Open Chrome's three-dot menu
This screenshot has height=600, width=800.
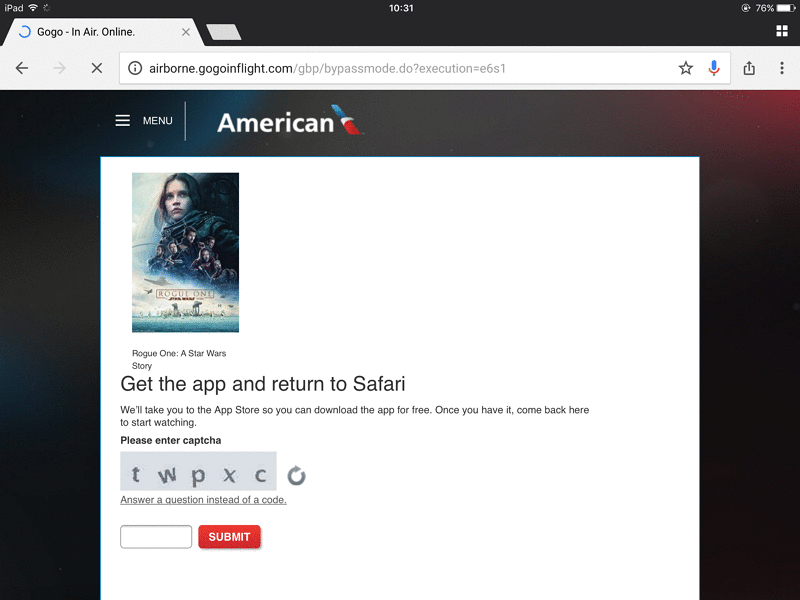[x=782, y=68]
